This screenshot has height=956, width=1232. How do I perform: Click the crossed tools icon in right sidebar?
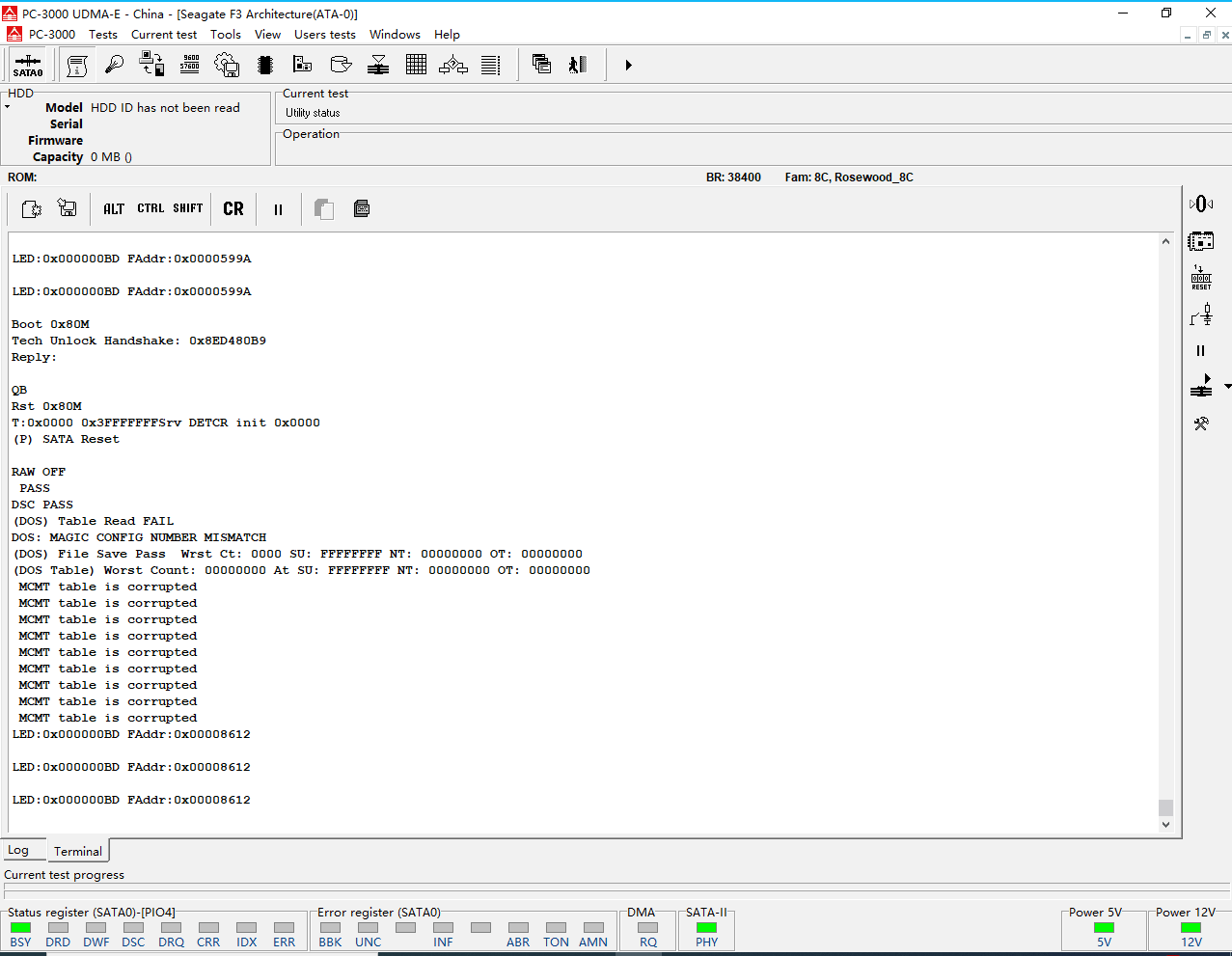(1201, 423)
